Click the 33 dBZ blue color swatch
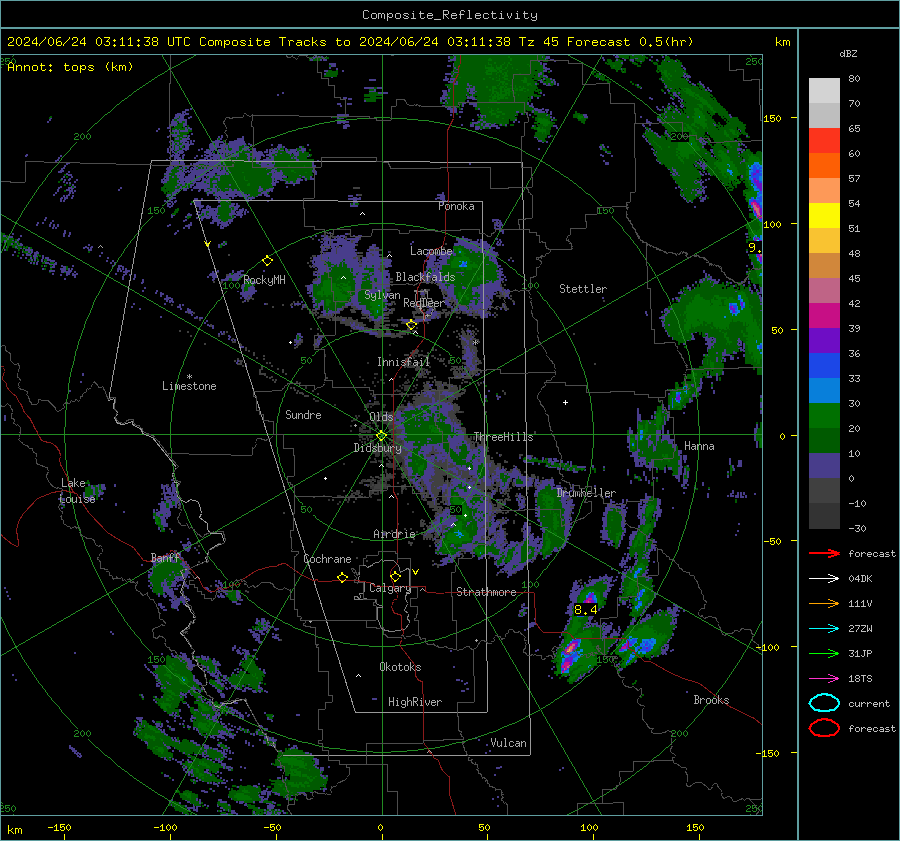Screen dimensions: 900x841 click(x=824, y=365)
